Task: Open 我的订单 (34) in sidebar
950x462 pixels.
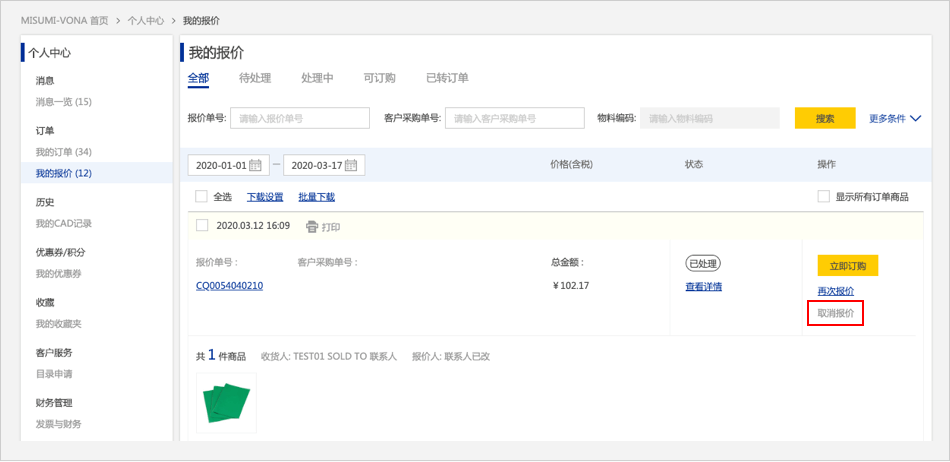Action: point(63,152)
